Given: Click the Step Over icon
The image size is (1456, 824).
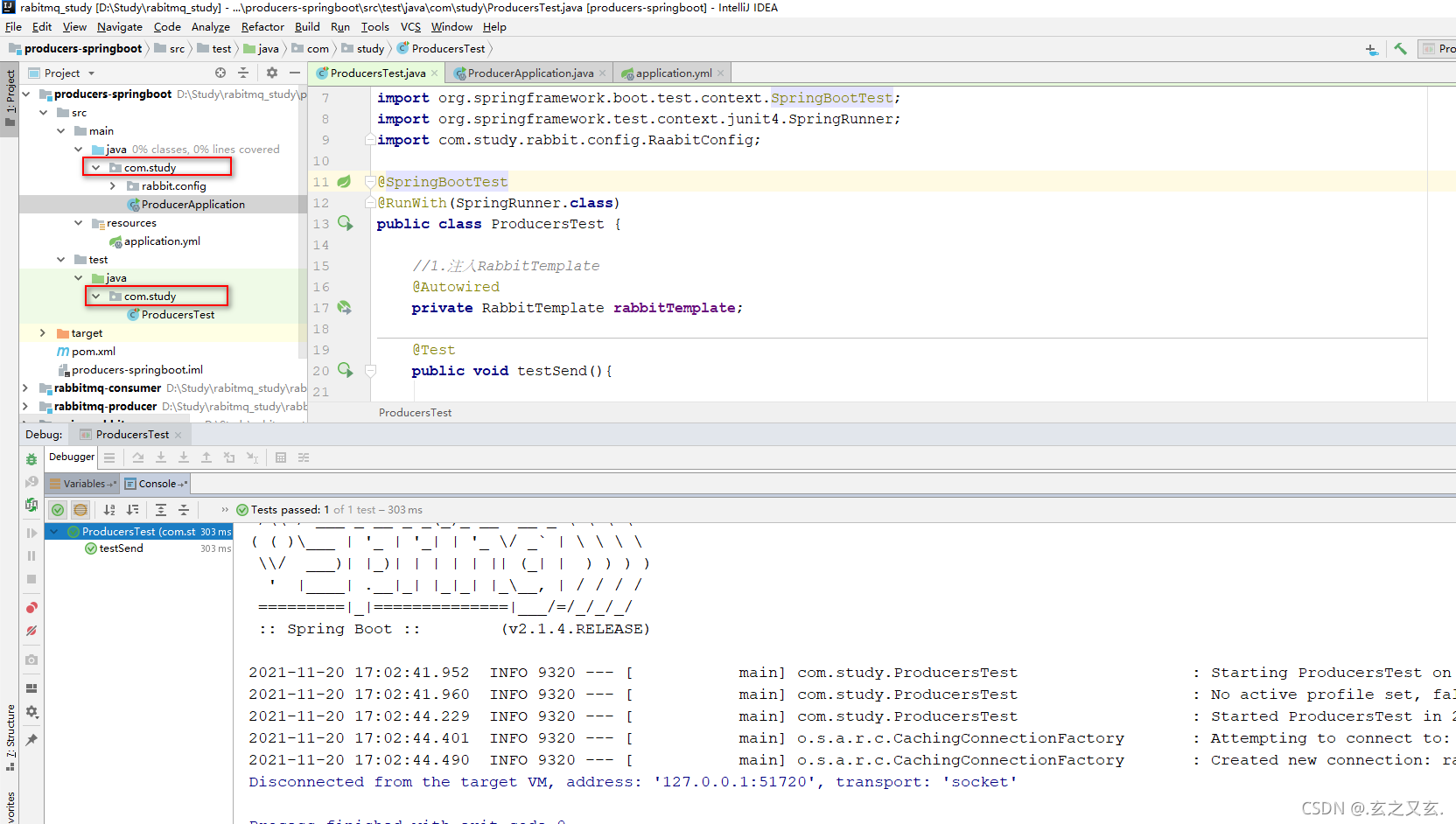Looking at the screenshot, I should click(138, 457).
